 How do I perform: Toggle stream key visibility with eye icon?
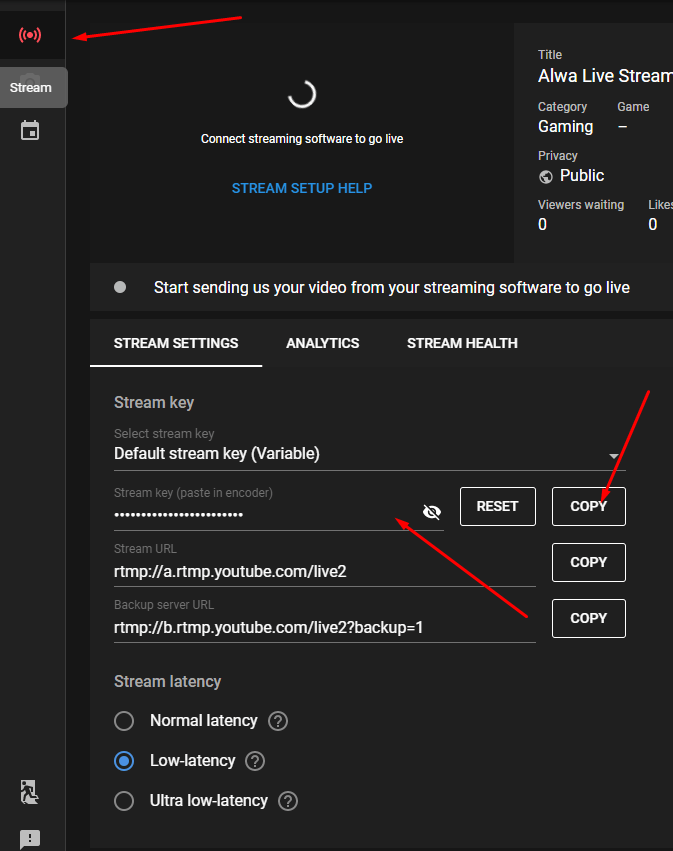click(x=432, y=513)
